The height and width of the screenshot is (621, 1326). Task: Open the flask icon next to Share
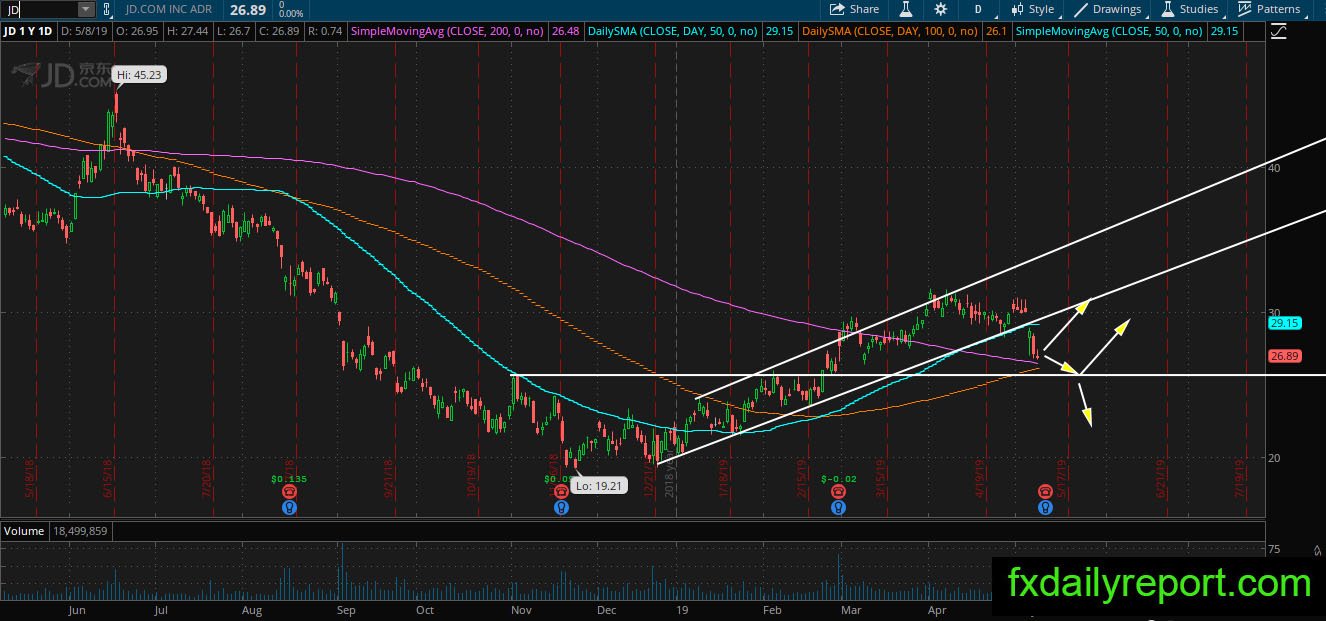tap(906, 9)
